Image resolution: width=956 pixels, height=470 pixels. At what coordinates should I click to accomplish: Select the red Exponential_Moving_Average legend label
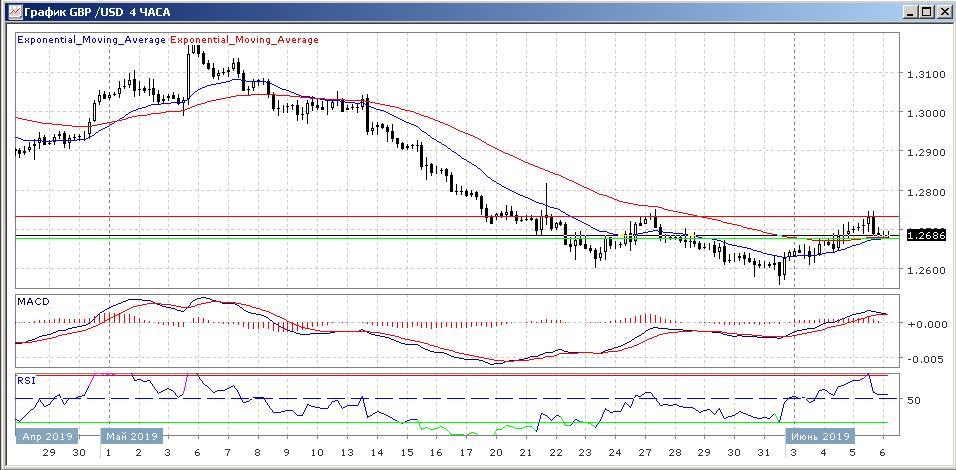(x=245, y=40)
